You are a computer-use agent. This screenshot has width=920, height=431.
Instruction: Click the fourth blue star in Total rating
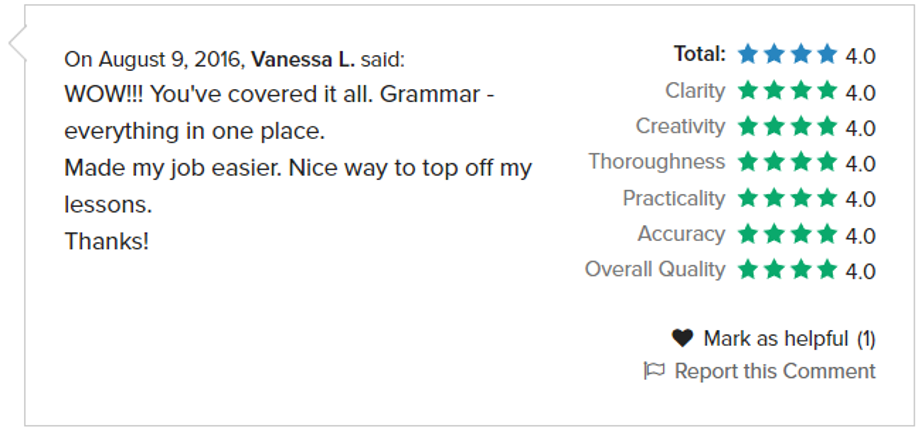[x=827, y=54]
